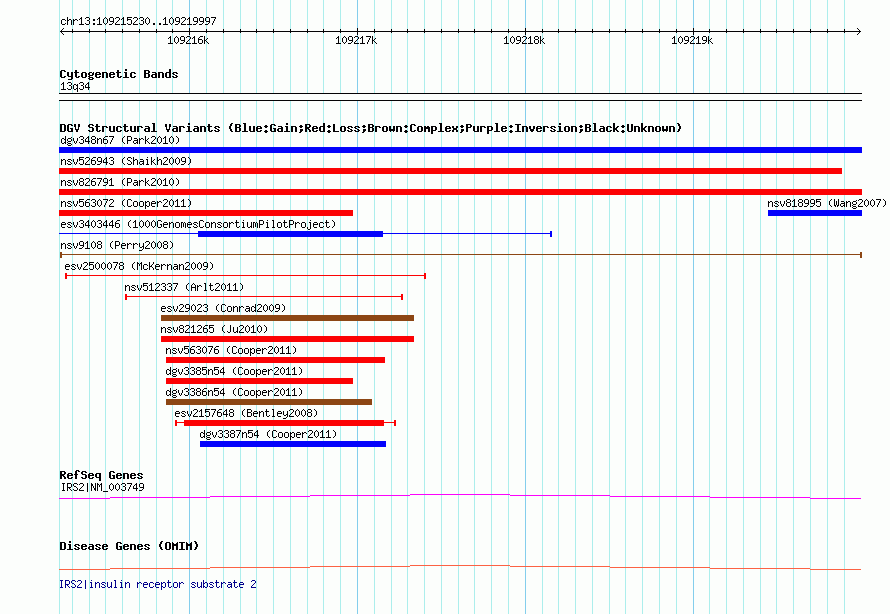Click the nsv563076 (Cooper2011) label

[x=231, y=350]
